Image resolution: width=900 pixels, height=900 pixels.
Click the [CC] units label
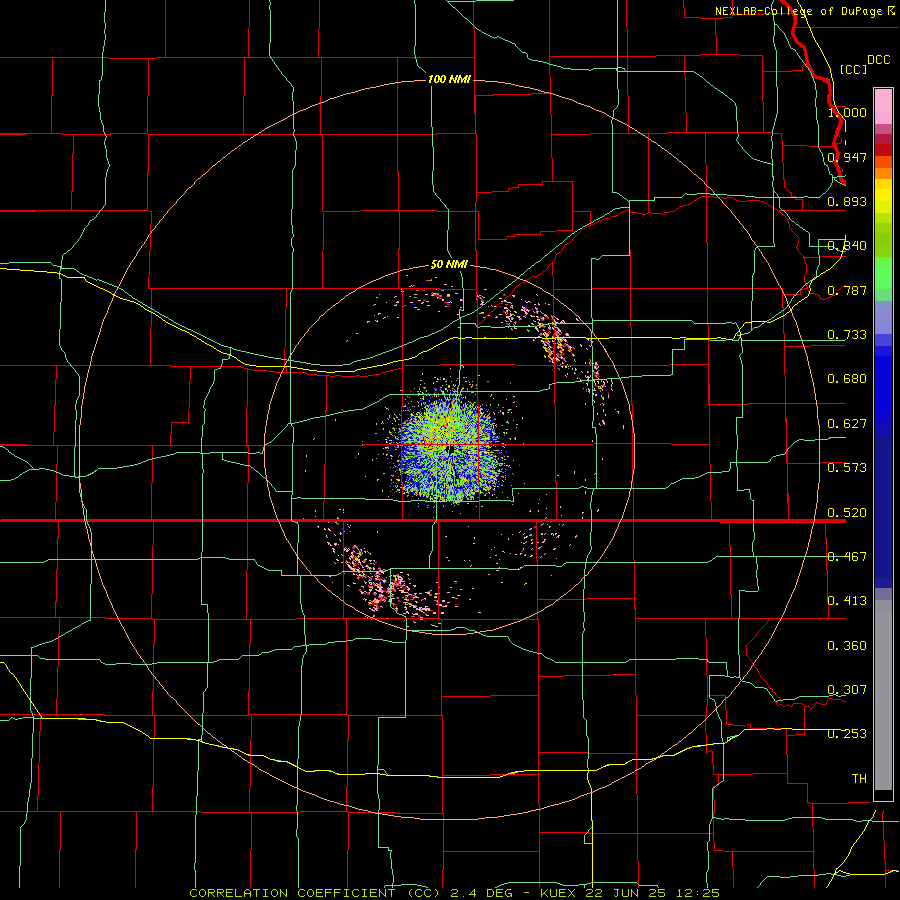(853, 69)
